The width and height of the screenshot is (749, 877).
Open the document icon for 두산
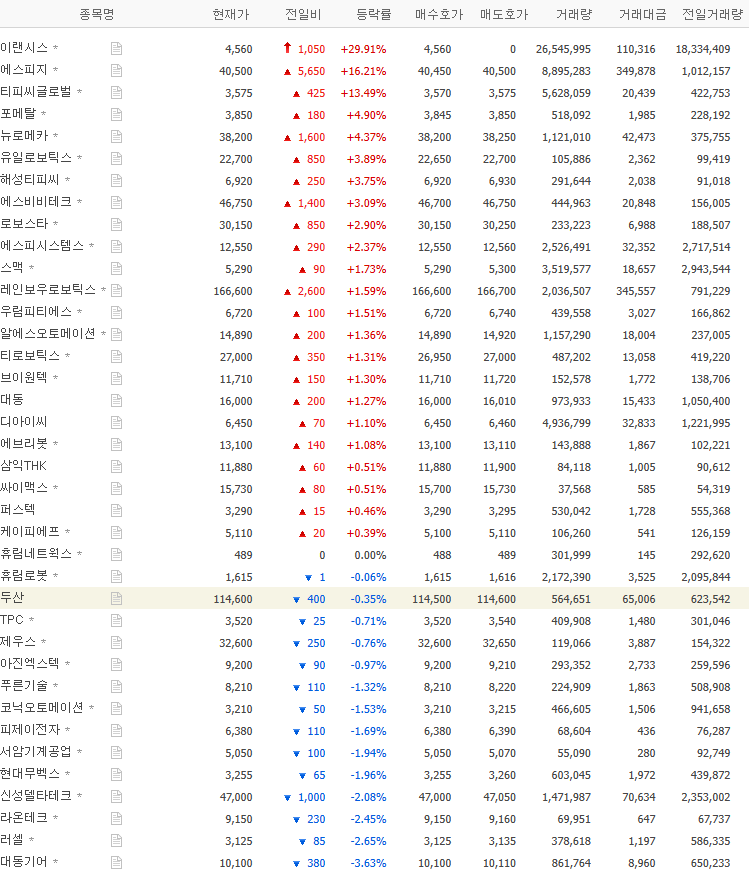[116, 598]
